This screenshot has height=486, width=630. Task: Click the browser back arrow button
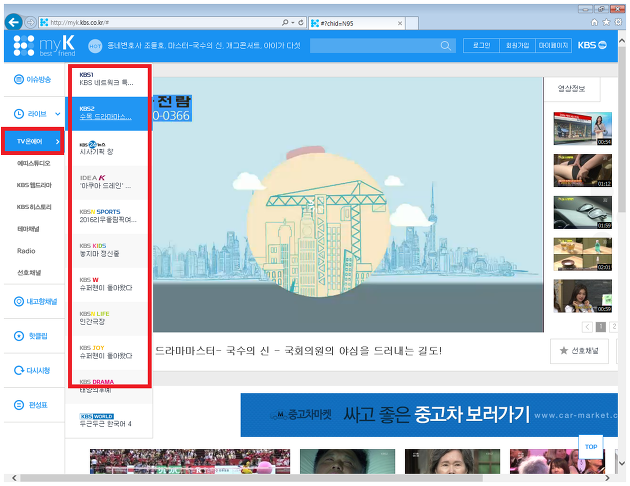point(13,22)
